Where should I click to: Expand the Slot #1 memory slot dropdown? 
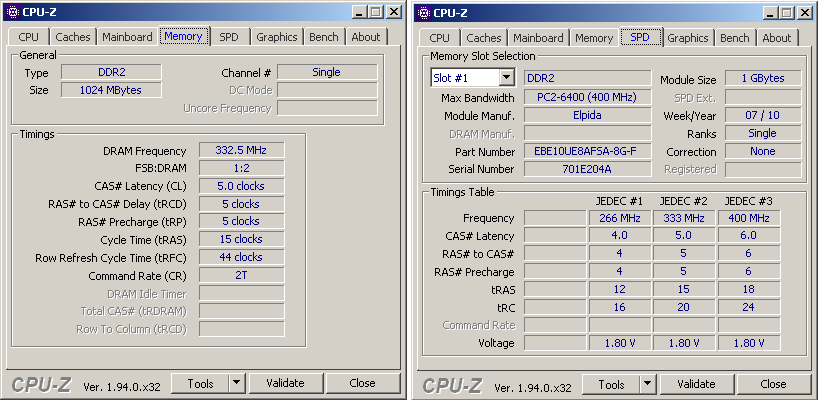click(x=506, y=78)
